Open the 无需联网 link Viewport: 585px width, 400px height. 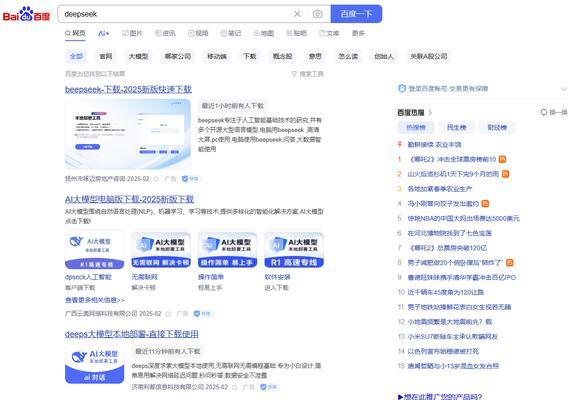click(x=144, y=277)
